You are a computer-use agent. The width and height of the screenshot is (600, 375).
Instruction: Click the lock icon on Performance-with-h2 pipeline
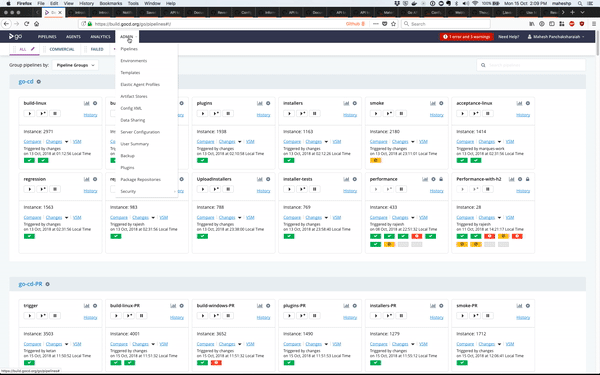tap(528, 179)
